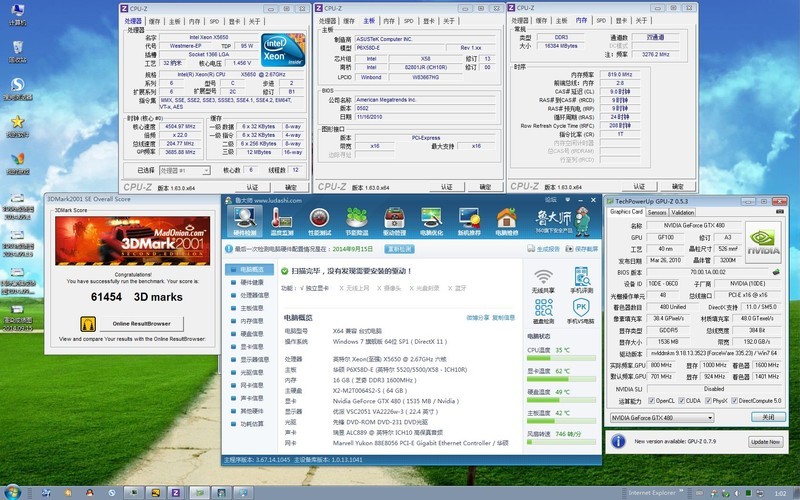Open the yellow star desktop icon
Viewport: 800px width, 500px height.
[x=17, y=126]
